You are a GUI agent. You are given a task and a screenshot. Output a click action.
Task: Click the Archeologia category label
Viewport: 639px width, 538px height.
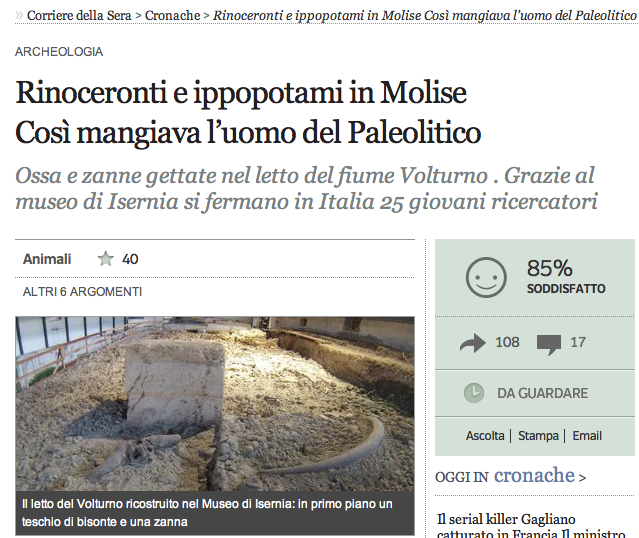(59, 52)
